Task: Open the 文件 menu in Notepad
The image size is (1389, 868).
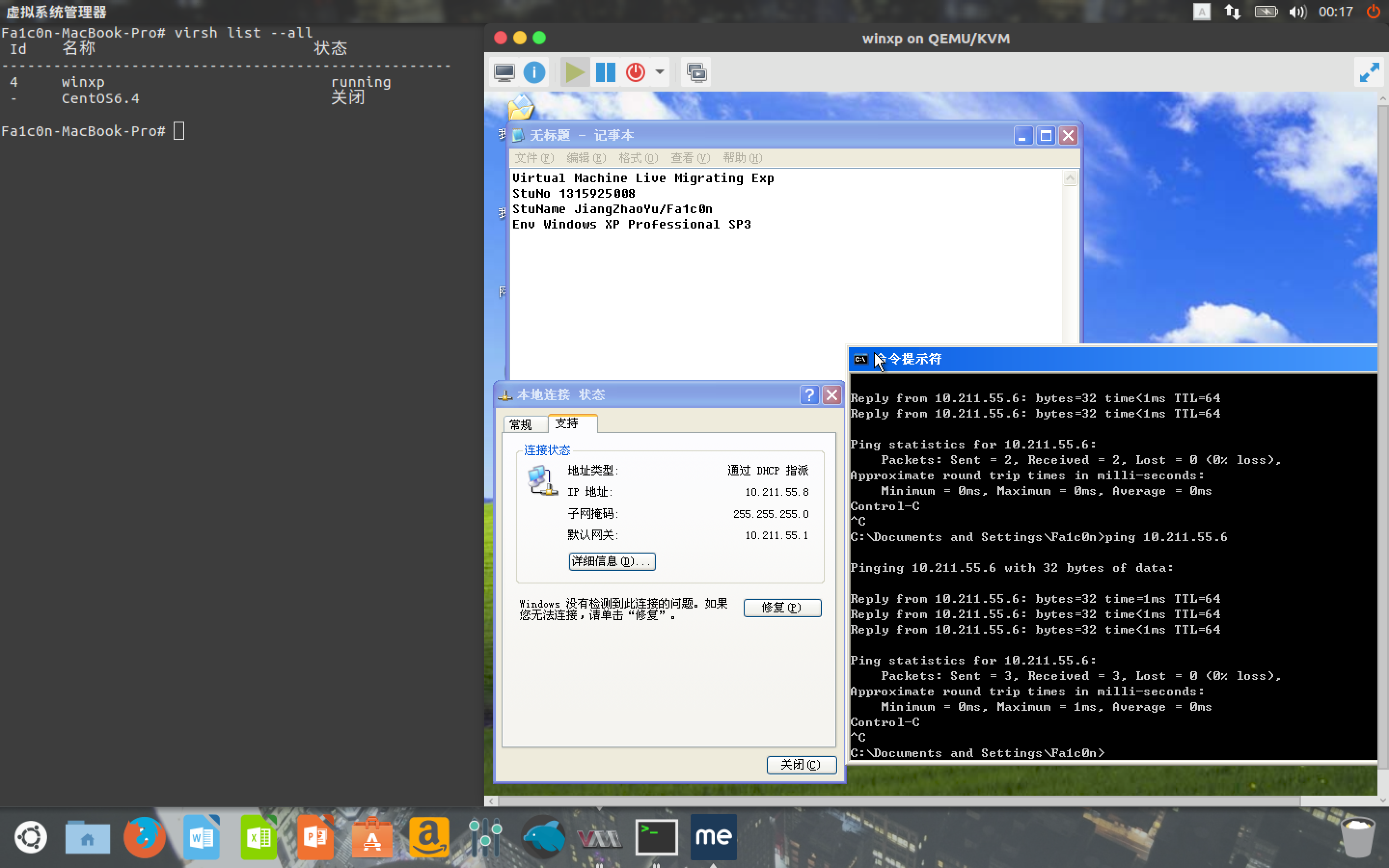Action: (533, 158)
